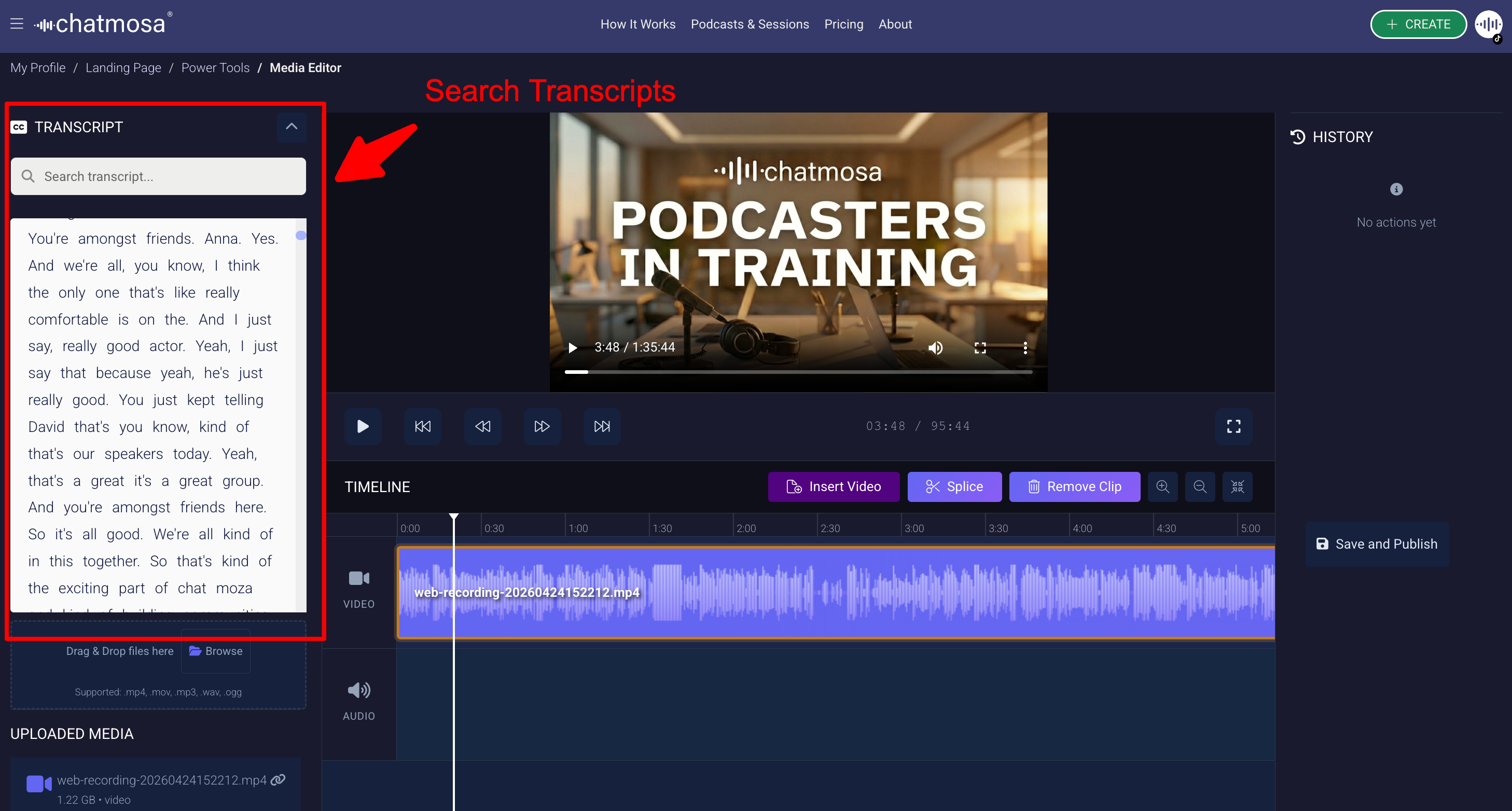Click the History panel icon
This screenshot has width=1512, height=811.
[x=1298, y=137]
